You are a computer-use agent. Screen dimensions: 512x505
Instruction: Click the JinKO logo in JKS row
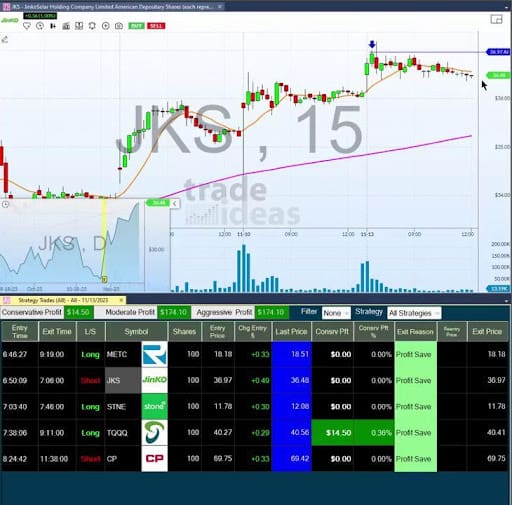(154, 380)
